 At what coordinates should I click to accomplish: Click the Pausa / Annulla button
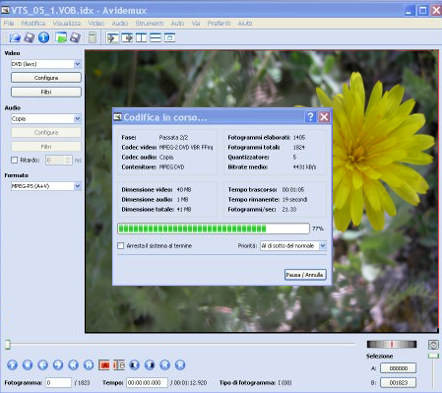(305, 275)
